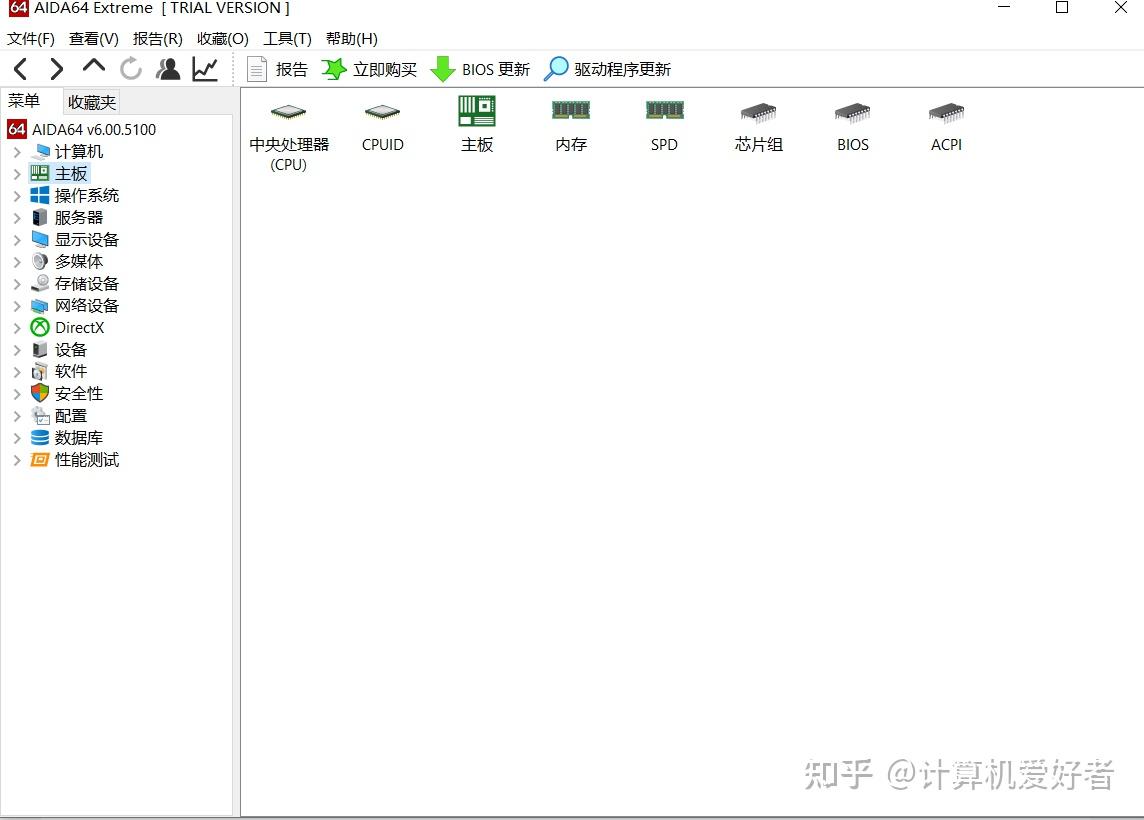
Task: Select 数据库 in the tree
Action: [67, 438]
